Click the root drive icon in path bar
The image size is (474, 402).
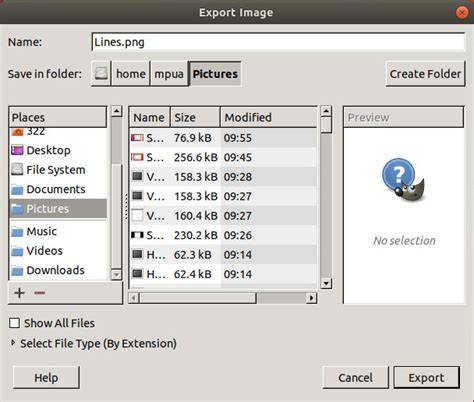pyautogui.click(x=101, y=73)
